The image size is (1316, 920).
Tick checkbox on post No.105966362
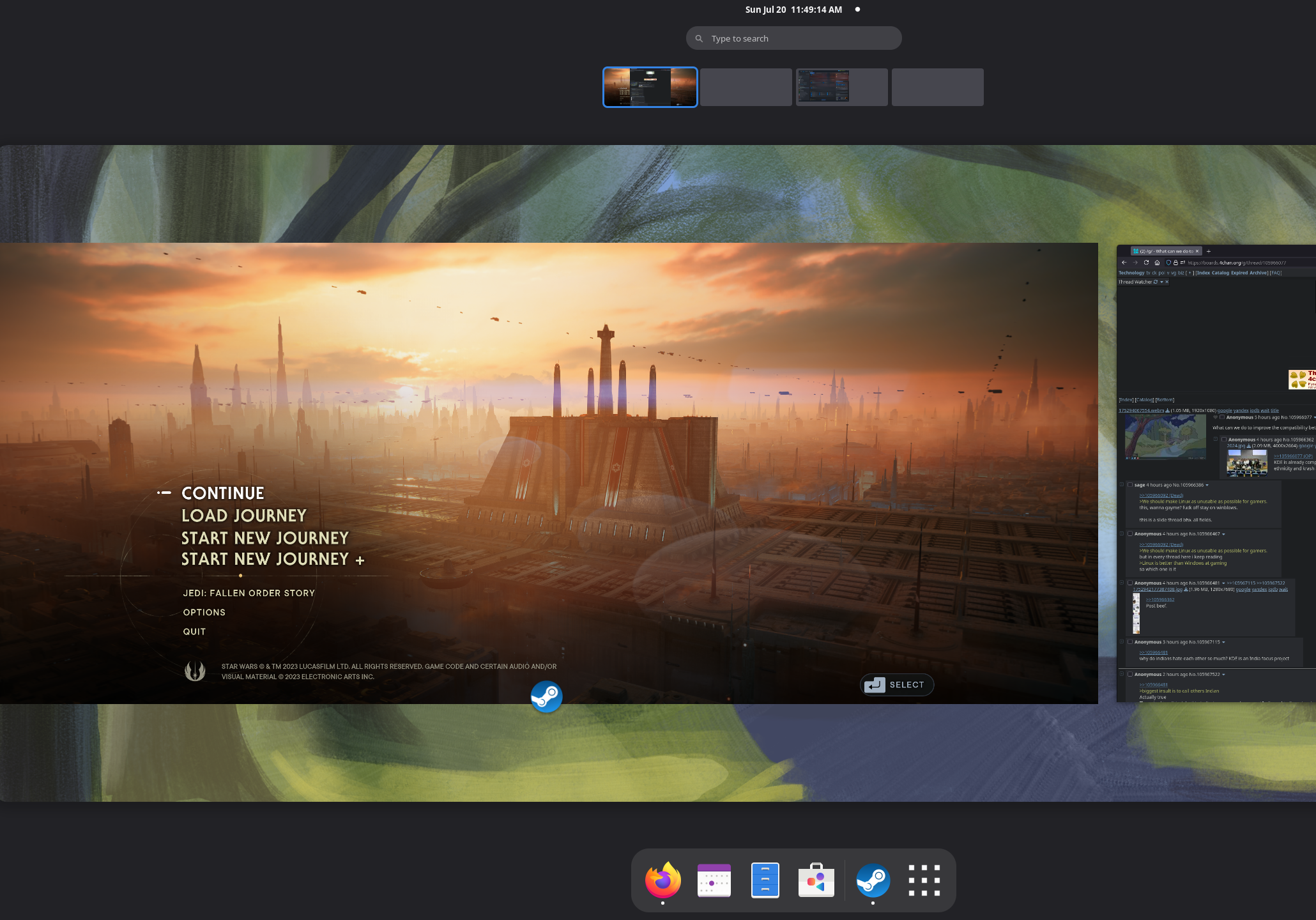click(x=1224, y=440)
